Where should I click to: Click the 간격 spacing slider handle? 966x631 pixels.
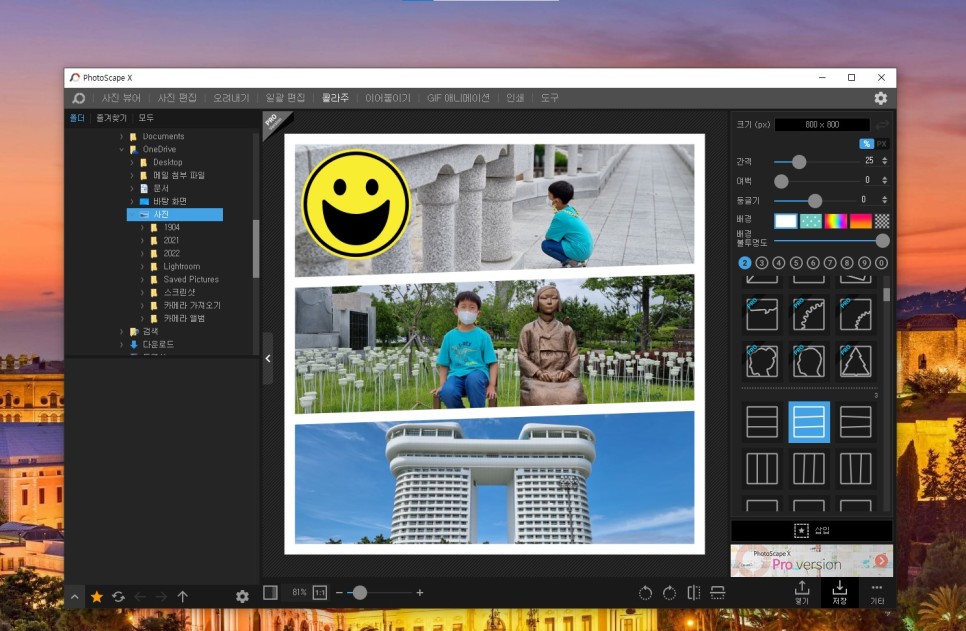(799, 161)
